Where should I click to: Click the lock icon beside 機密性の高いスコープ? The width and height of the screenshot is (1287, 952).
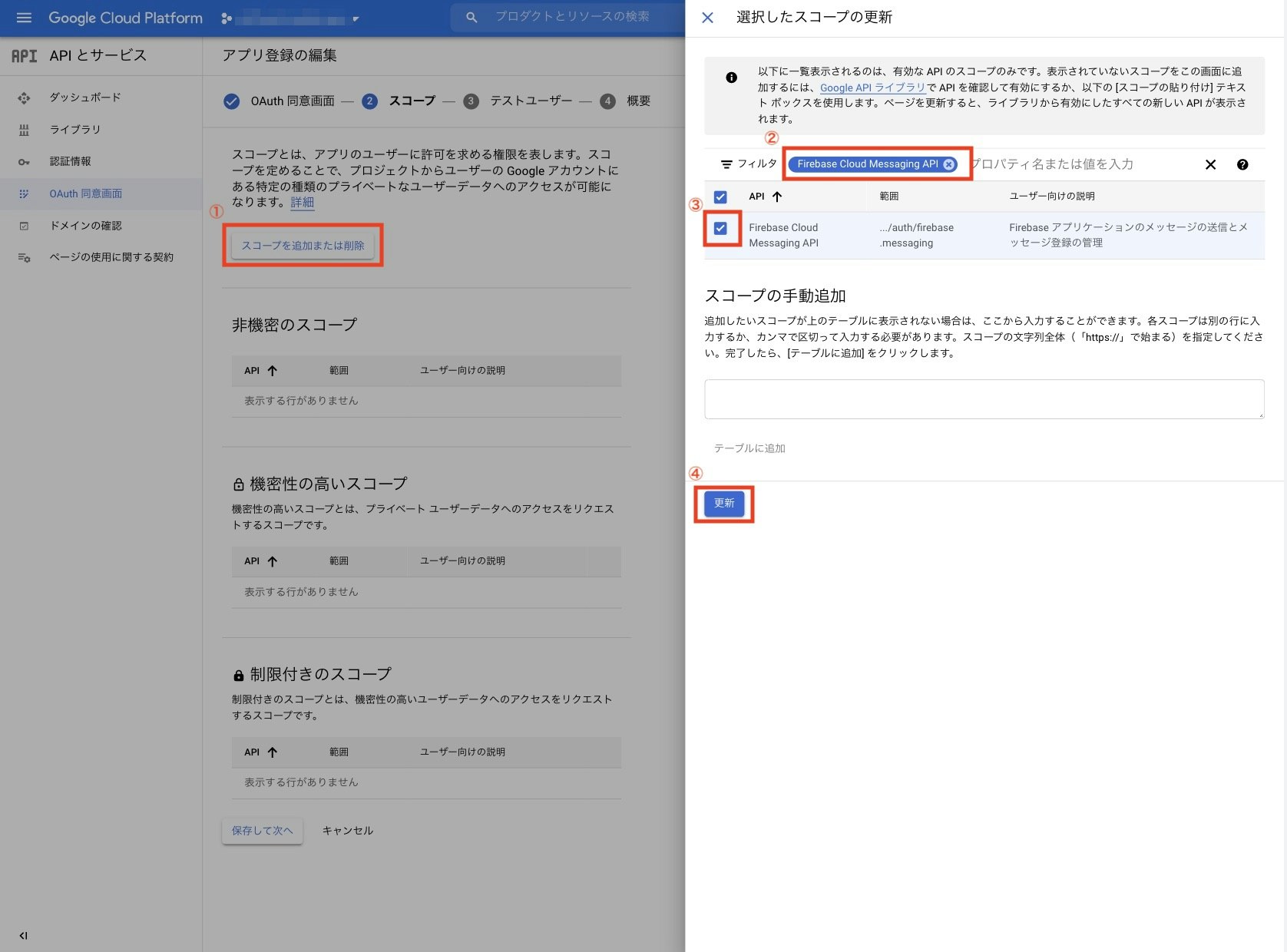pos(238,484)
